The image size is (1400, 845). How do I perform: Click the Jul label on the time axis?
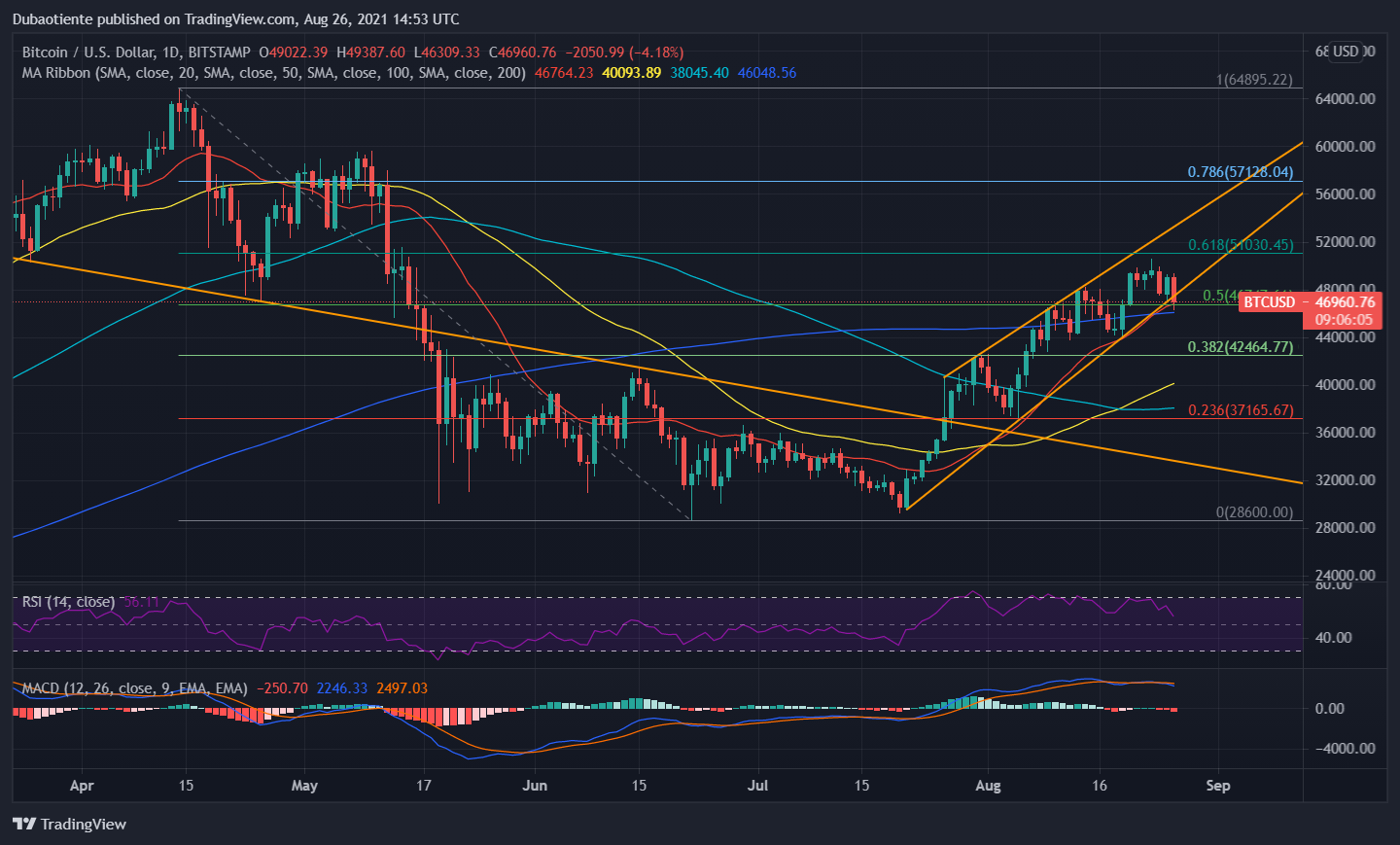(757, 785)
